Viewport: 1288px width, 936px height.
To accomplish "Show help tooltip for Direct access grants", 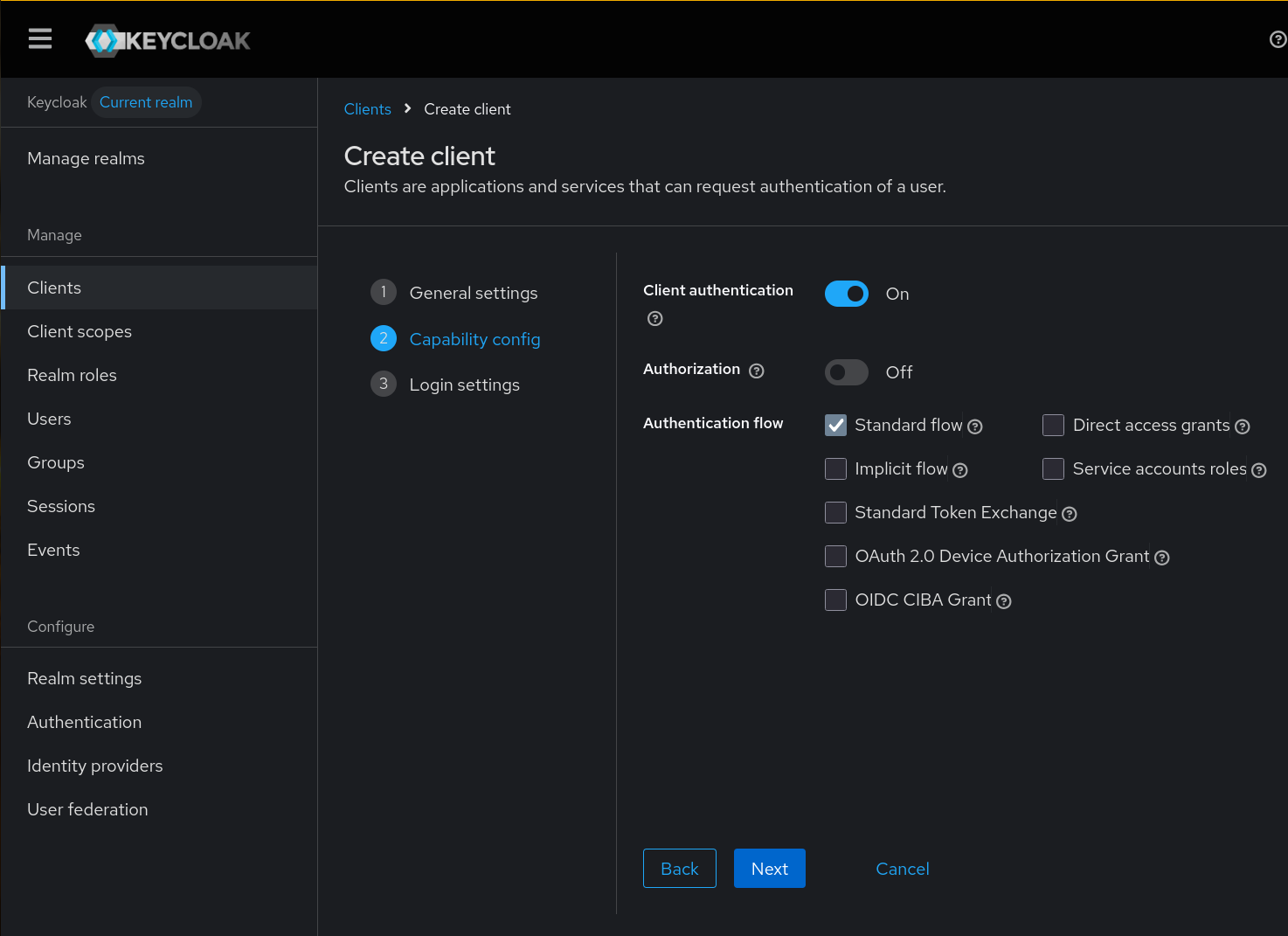I will (1243, 426).
